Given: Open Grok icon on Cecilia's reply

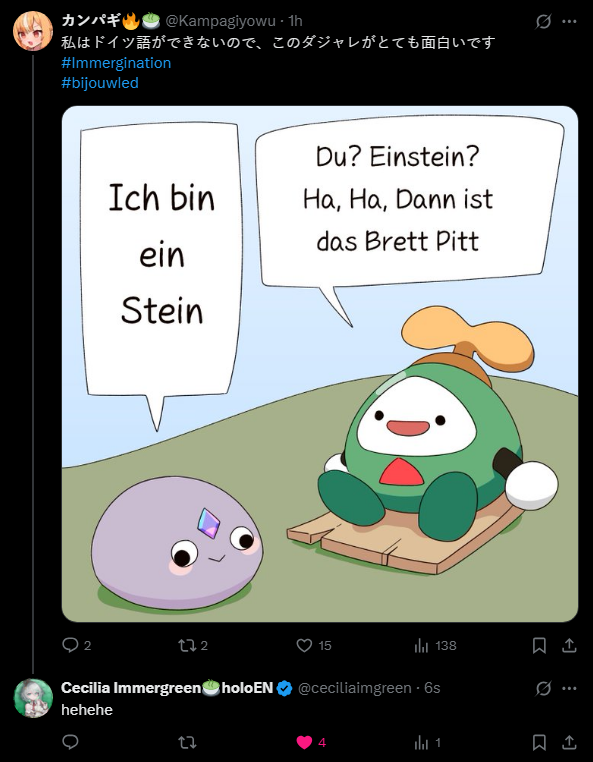Looking at the screenshot, I should point(543,688).
